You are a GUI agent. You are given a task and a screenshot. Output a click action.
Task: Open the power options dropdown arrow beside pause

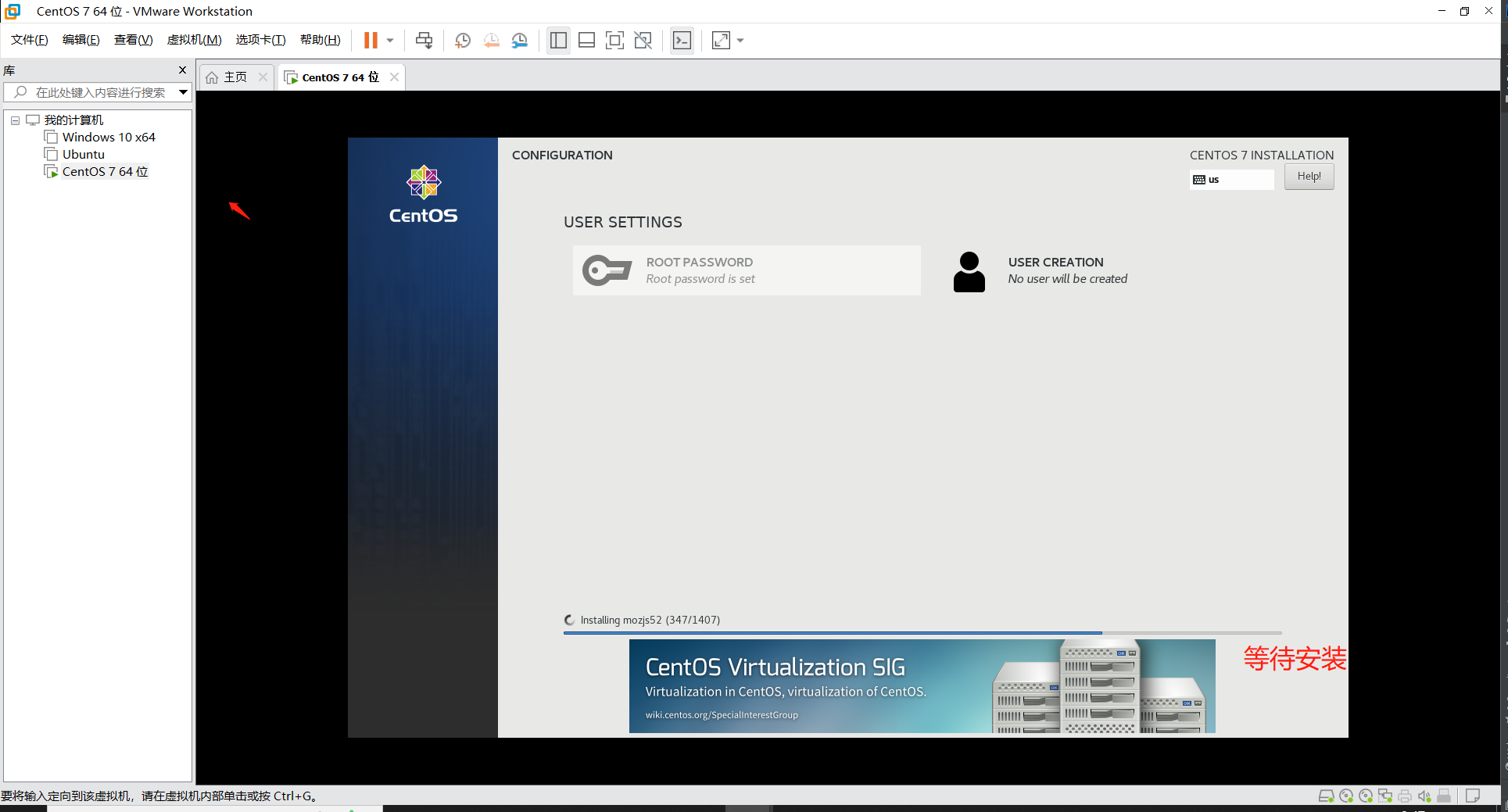[x=390, y=41]
